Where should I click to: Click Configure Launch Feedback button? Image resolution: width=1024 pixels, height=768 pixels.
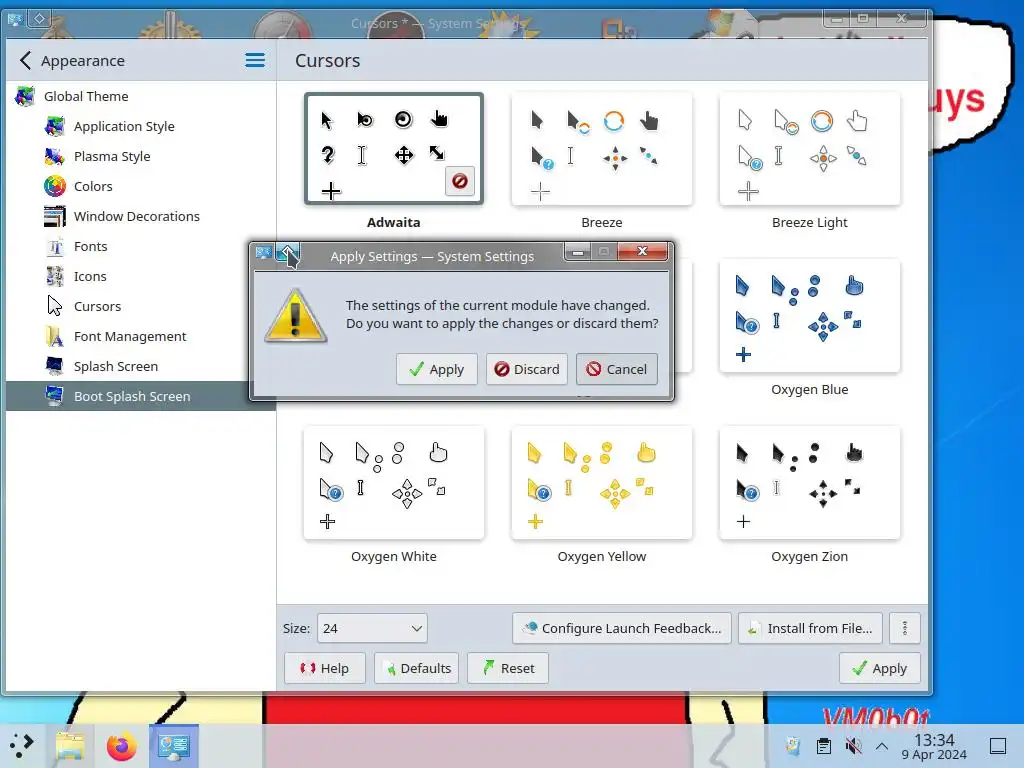click(x=622, y=628)
